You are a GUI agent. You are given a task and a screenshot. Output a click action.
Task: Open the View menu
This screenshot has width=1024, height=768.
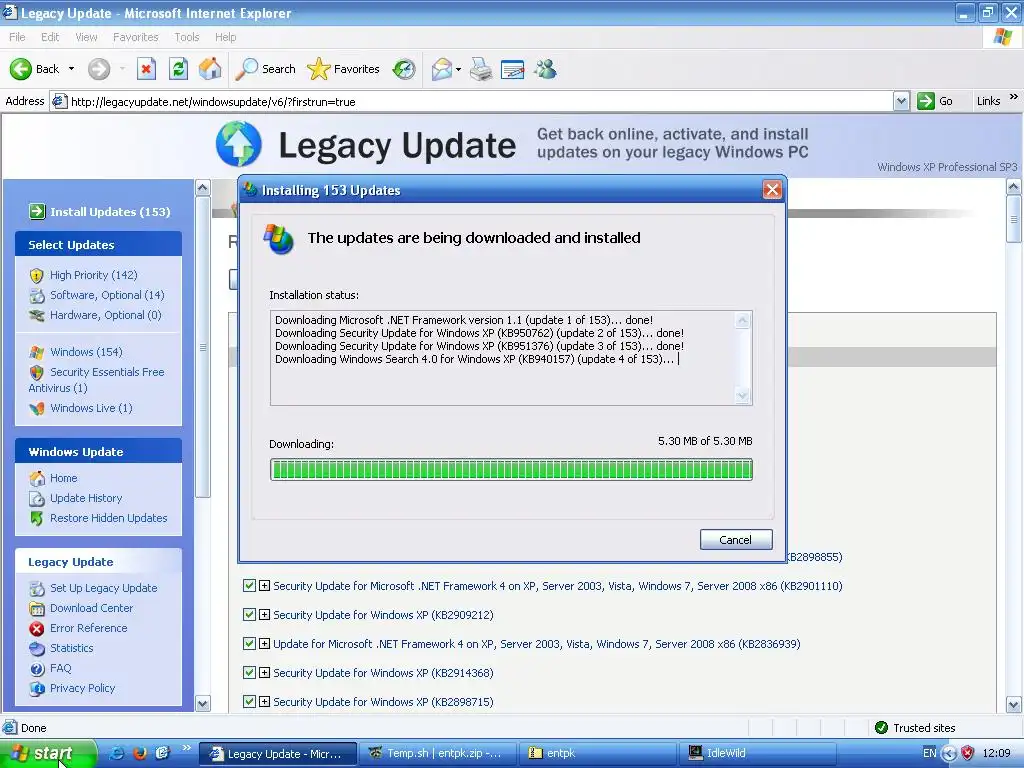click(86, 37)
